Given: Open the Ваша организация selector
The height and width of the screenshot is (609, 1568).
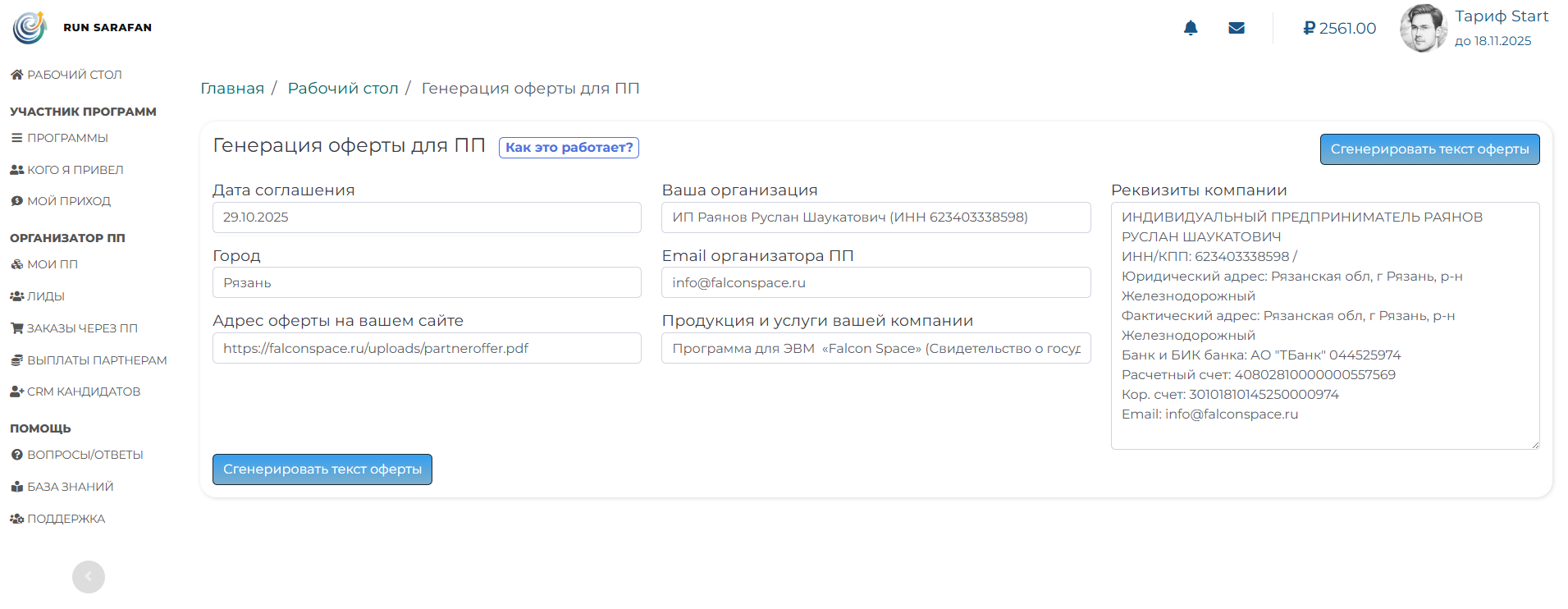Looking at the screenshot, I should pyautogui.click(x=875, y=217).
